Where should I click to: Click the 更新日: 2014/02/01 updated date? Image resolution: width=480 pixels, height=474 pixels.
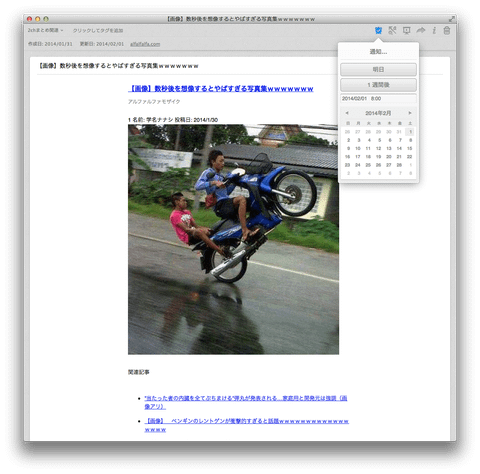point(102,44)
